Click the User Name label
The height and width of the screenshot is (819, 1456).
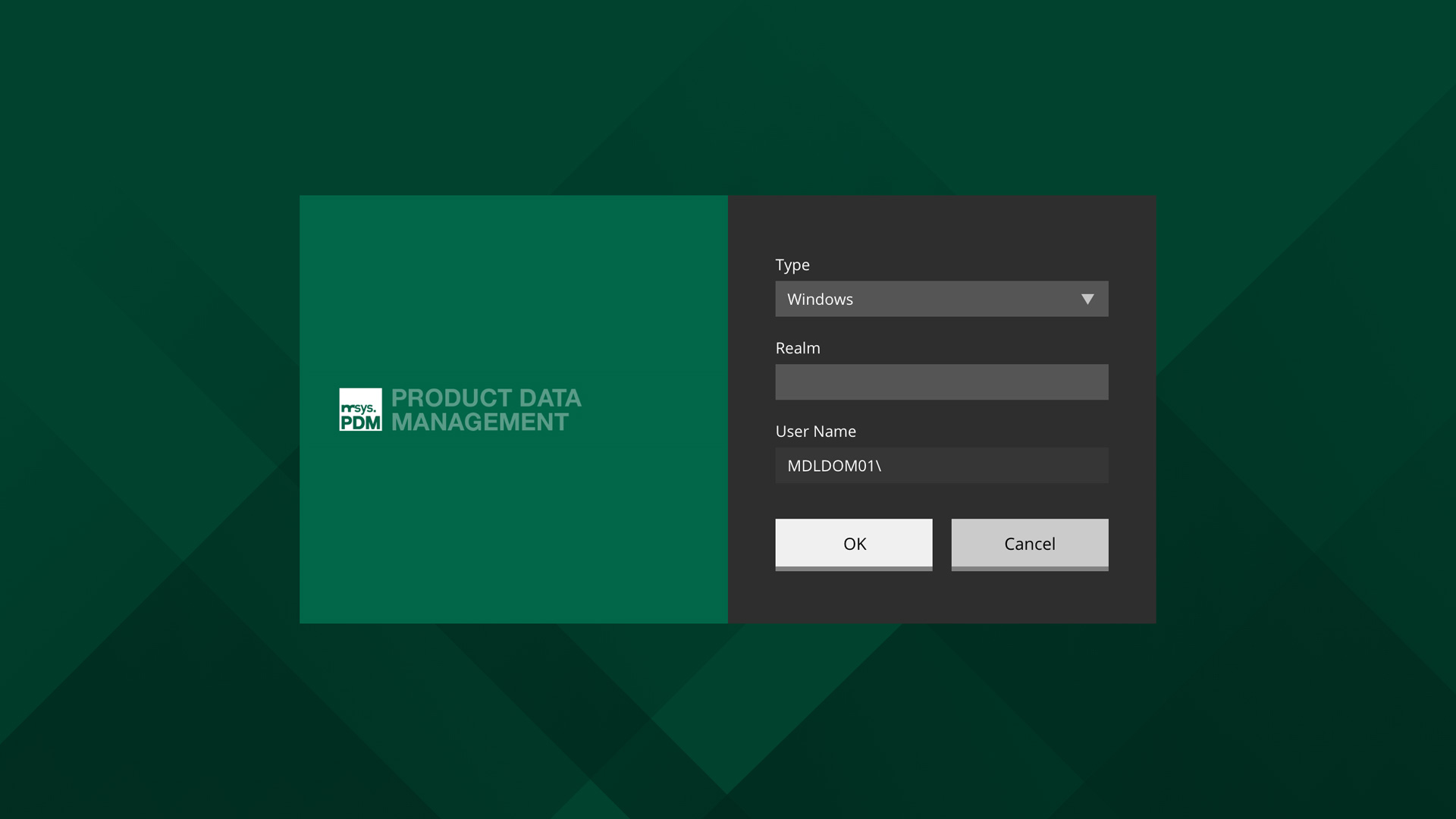(x=815, y=431)
